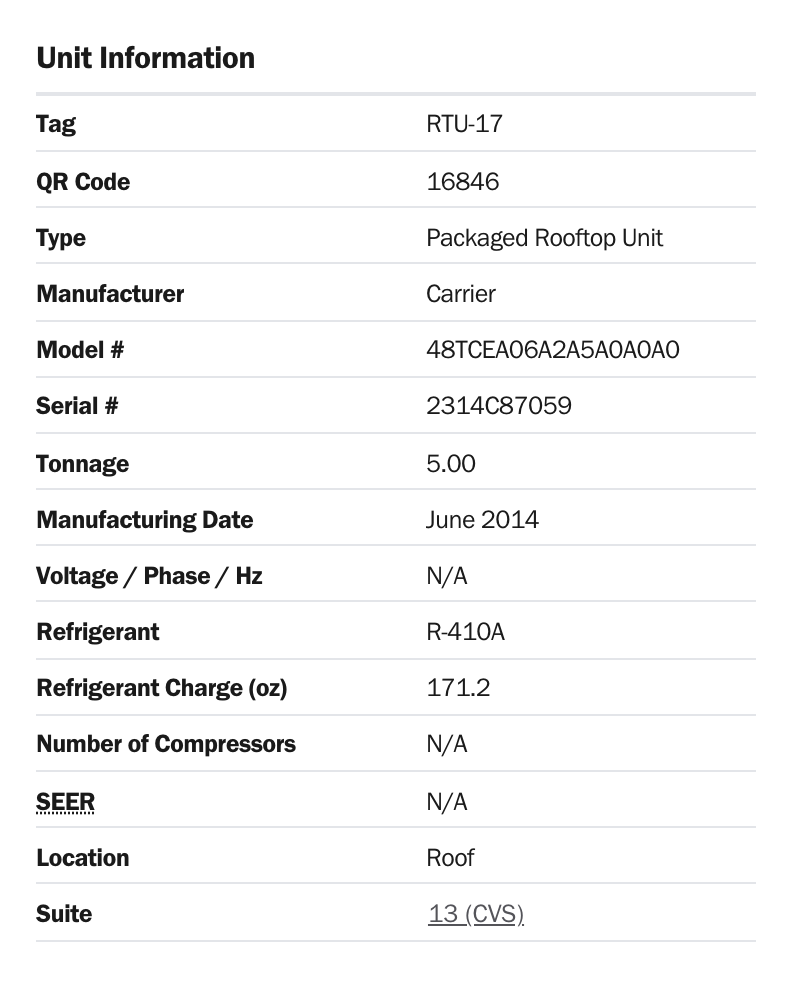Click the QR Code value 16846
Screen dimensions: 804x992
pos(462,182)
